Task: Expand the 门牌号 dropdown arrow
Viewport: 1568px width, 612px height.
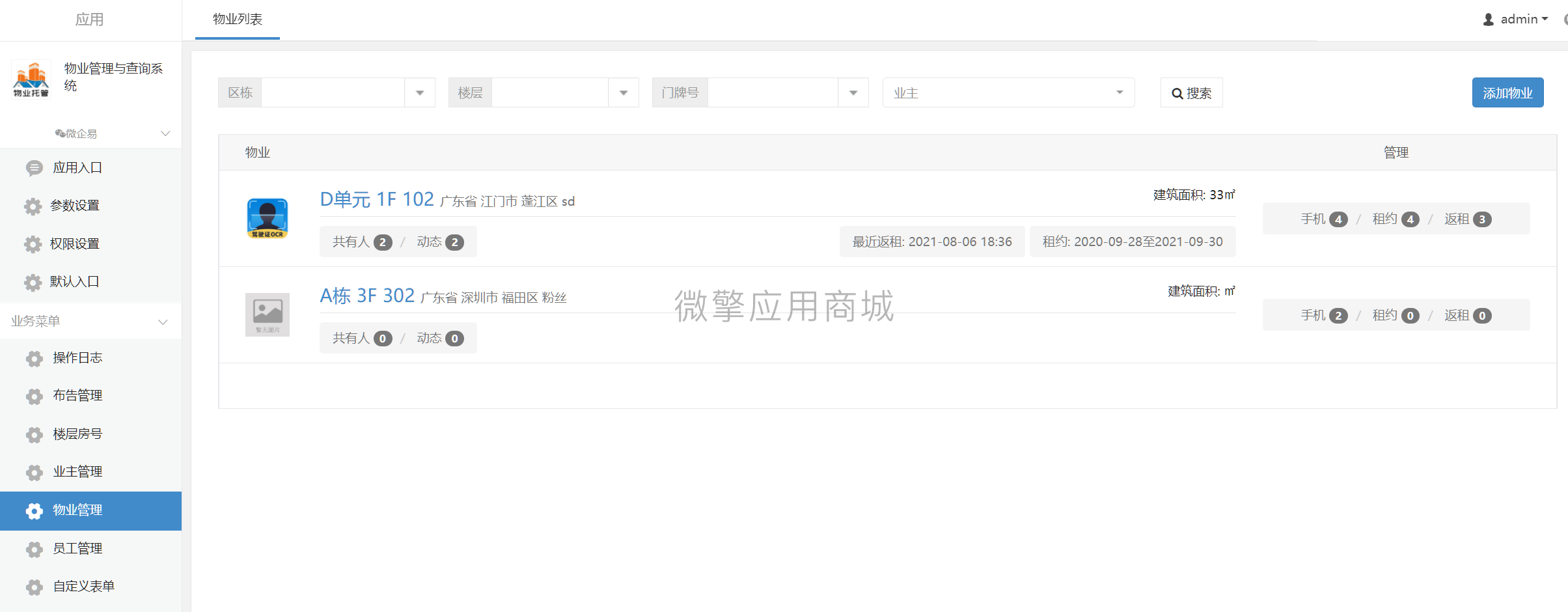Action: [853, 92]
